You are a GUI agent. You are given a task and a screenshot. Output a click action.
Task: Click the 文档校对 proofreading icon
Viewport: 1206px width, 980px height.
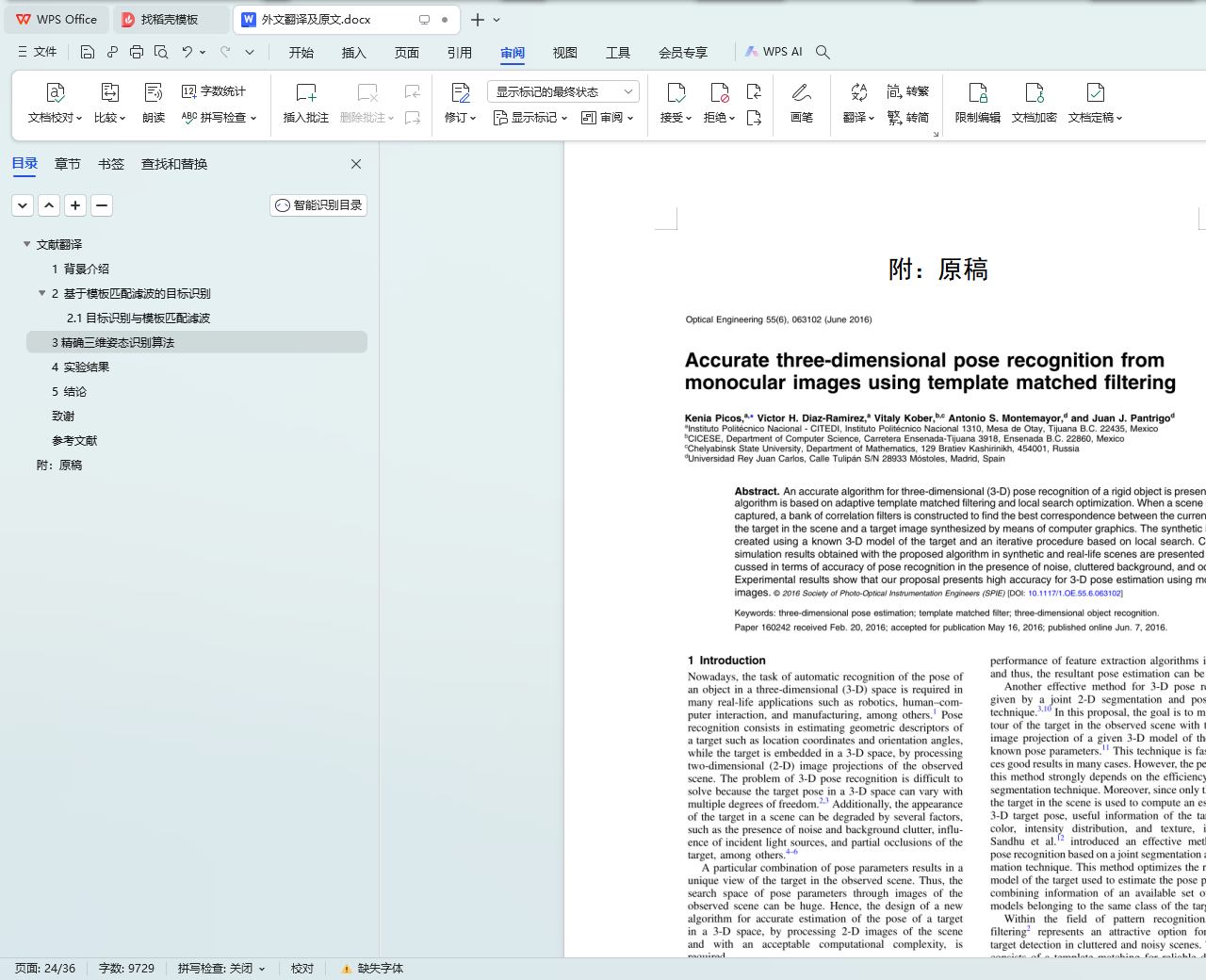pyautogui.click(x=56, y=92)
